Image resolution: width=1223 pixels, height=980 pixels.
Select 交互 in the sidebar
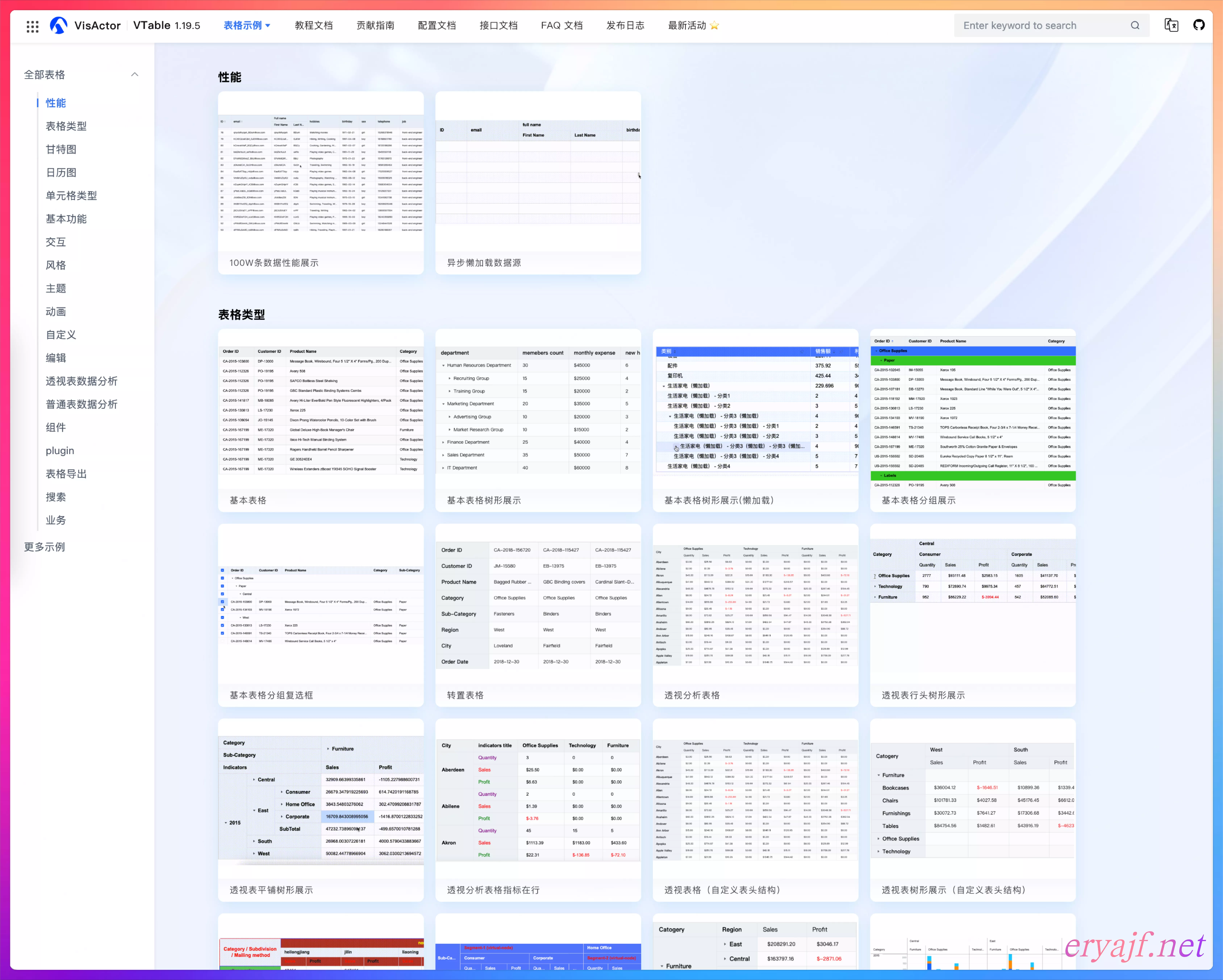click(x=56, y=242)
